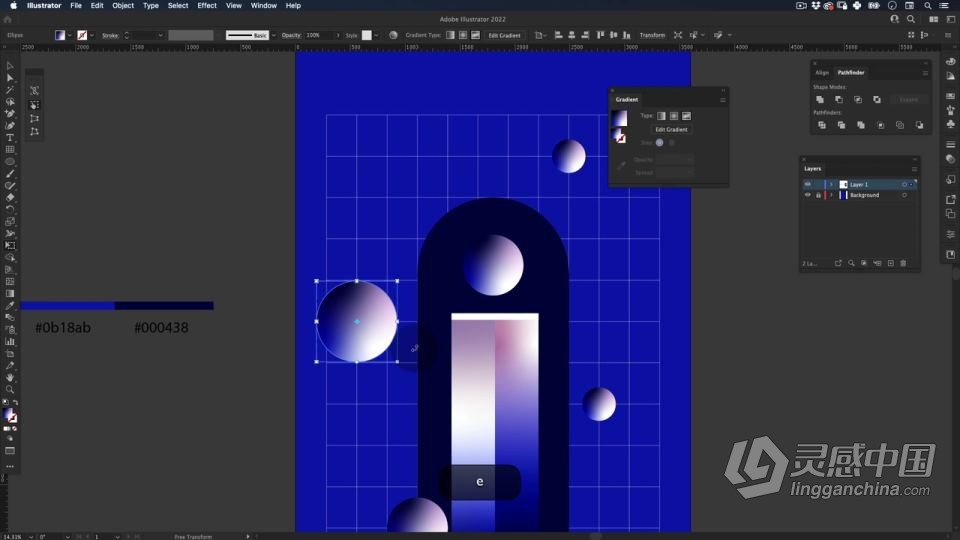This screenshot has width=960, height=540.
Task: Create new layer from Layers panel
Action: point(890,263)
